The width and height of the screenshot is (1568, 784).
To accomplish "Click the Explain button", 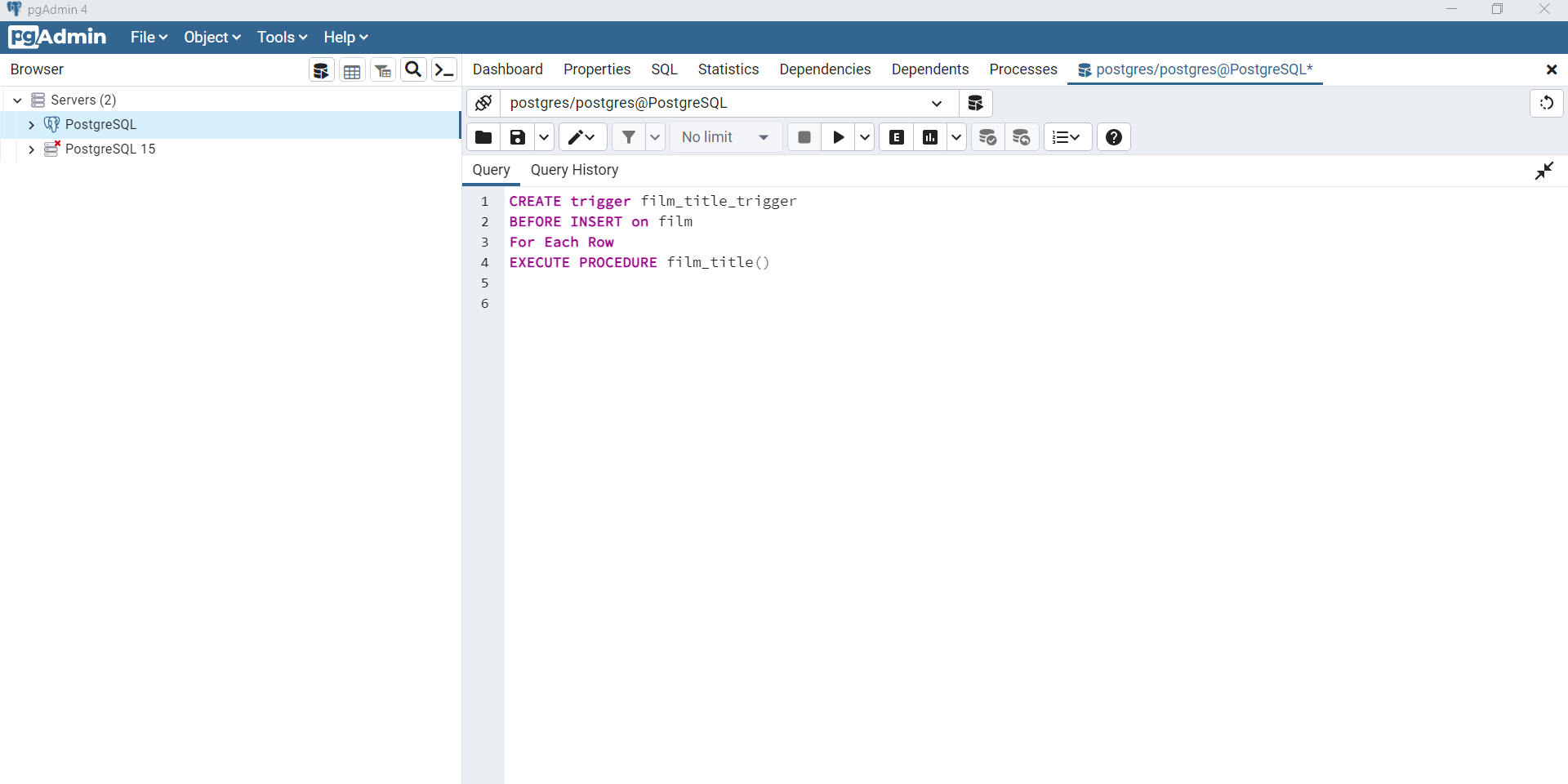I will point(897,137).
